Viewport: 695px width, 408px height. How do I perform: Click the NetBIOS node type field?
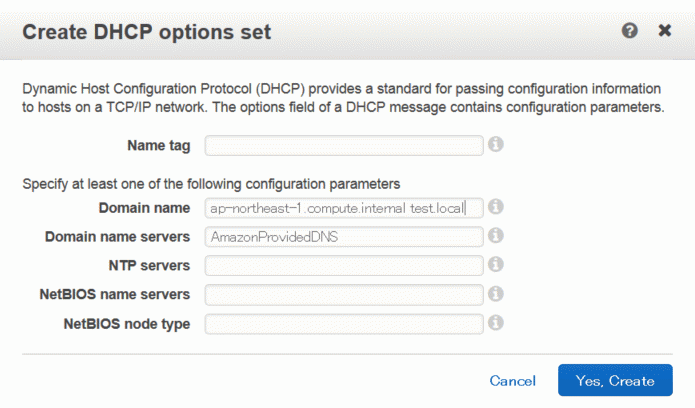tap(344, 324)
